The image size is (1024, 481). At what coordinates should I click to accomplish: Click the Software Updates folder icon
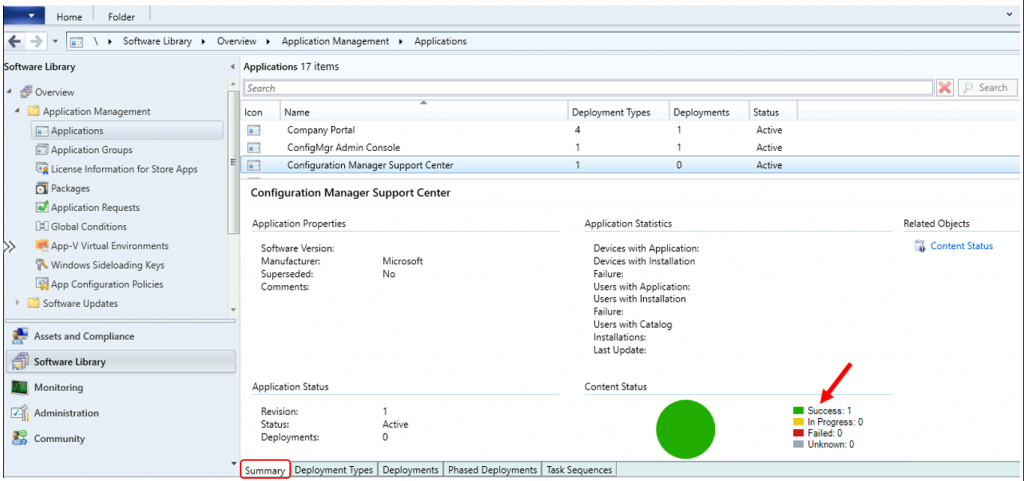click(34, 303)
